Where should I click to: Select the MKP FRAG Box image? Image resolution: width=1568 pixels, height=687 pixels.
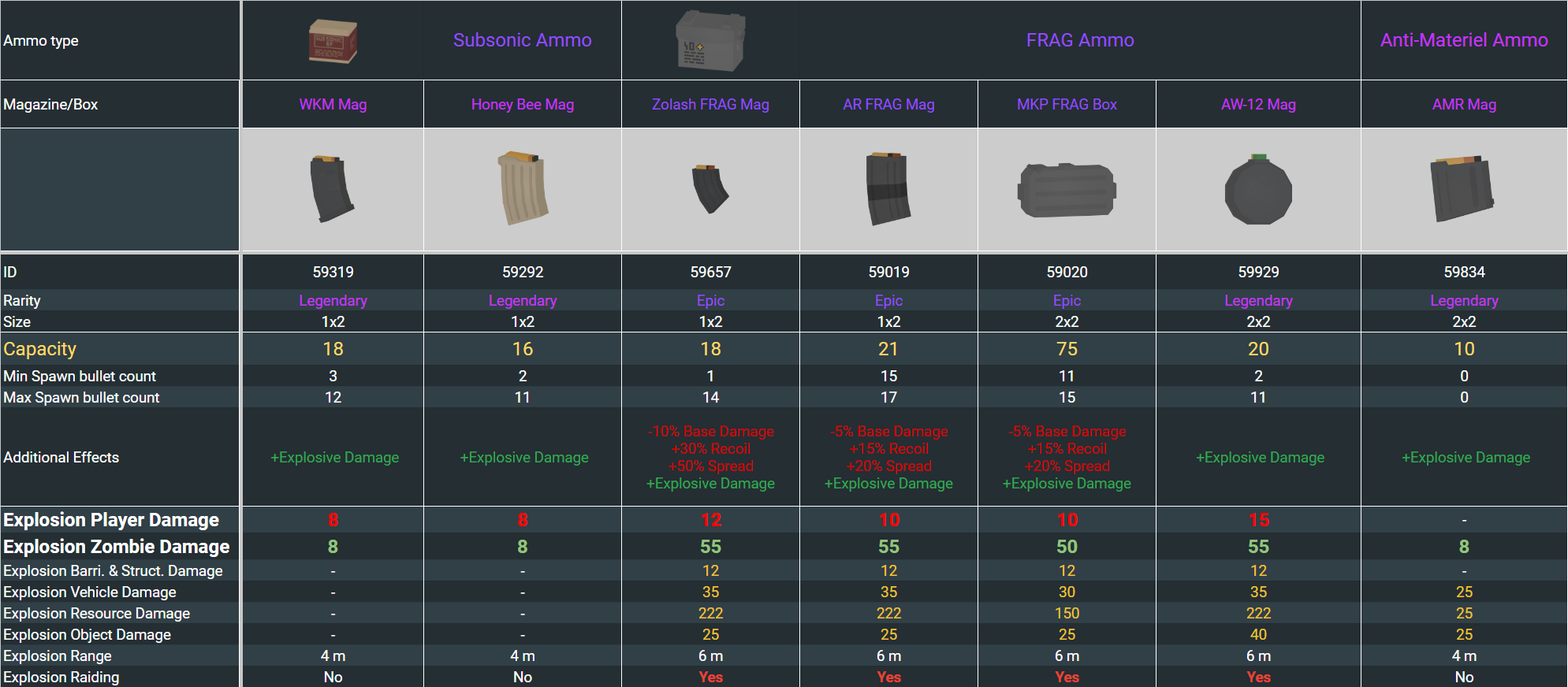[x=1067, y=190]
